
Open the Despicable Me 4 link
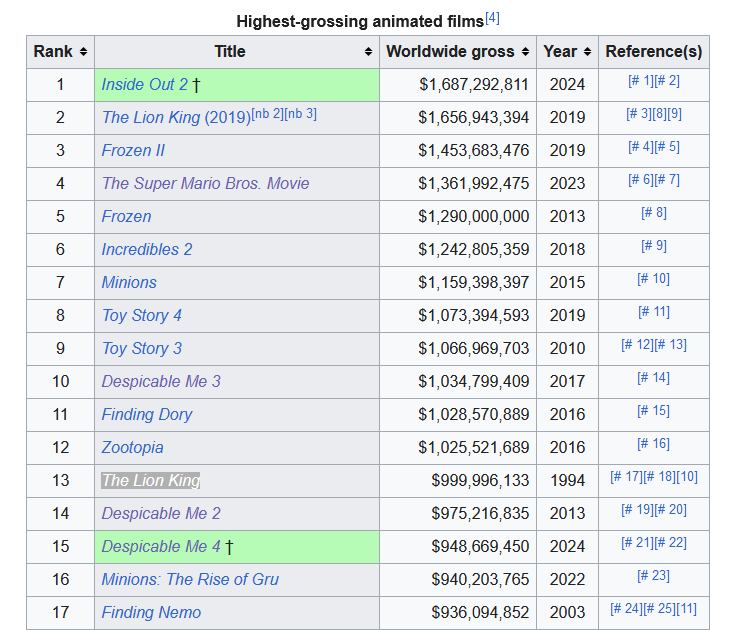click(160, 547)
